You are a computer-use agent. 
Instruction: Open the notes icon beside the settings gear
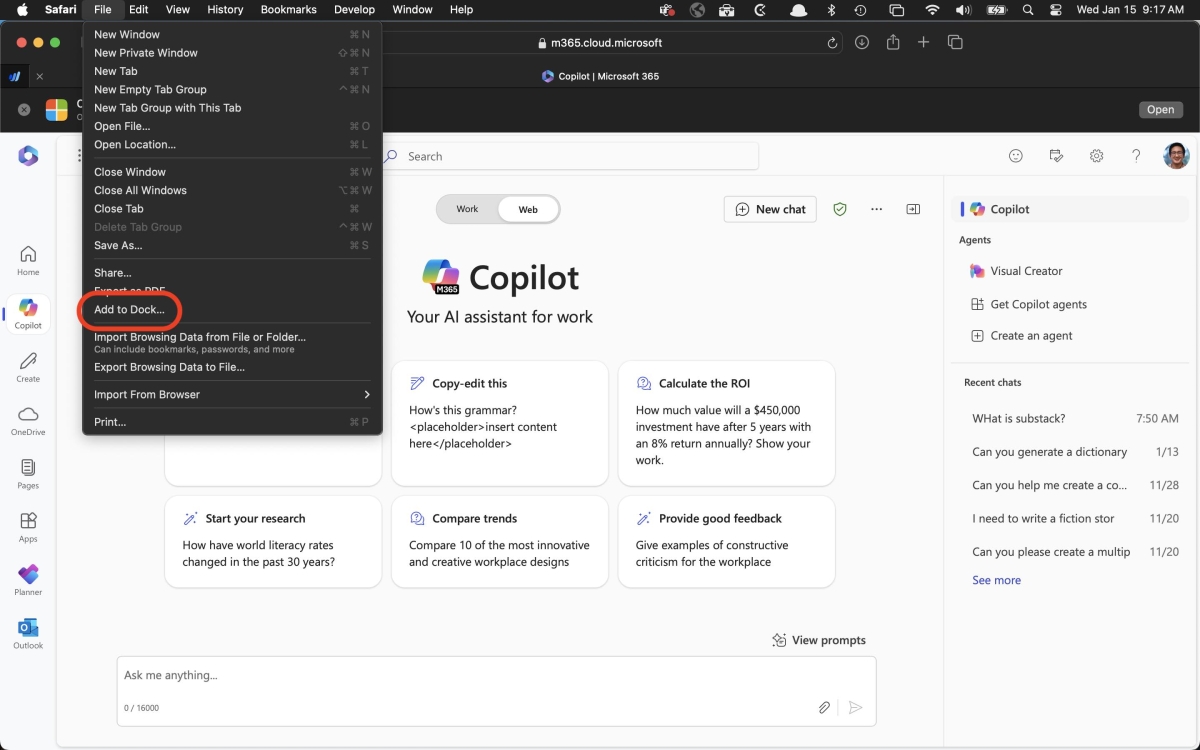coord(1056,156)
